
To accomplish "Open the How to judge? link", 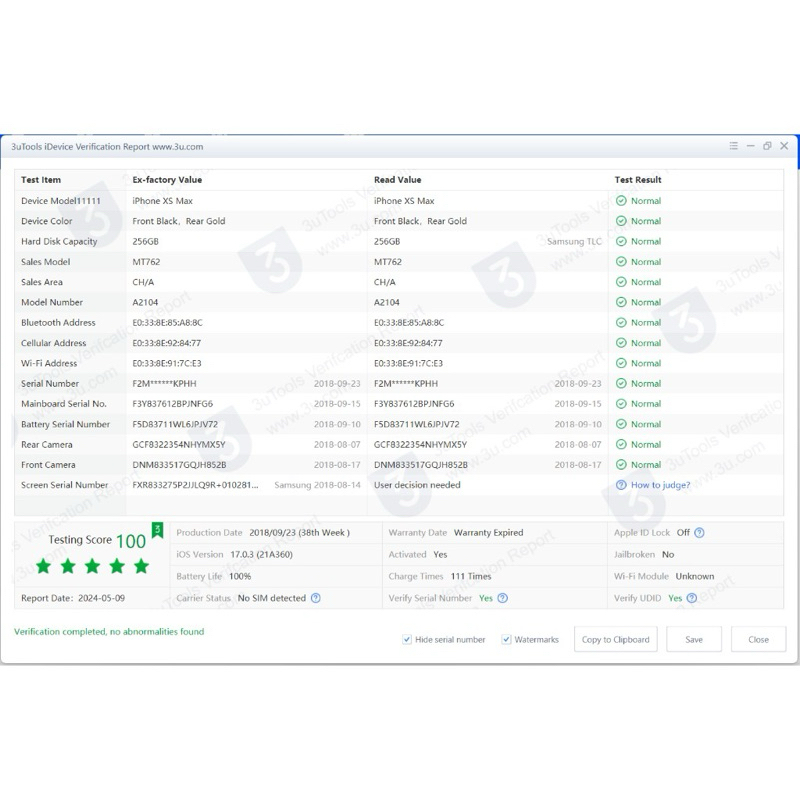I will point(660,485).
